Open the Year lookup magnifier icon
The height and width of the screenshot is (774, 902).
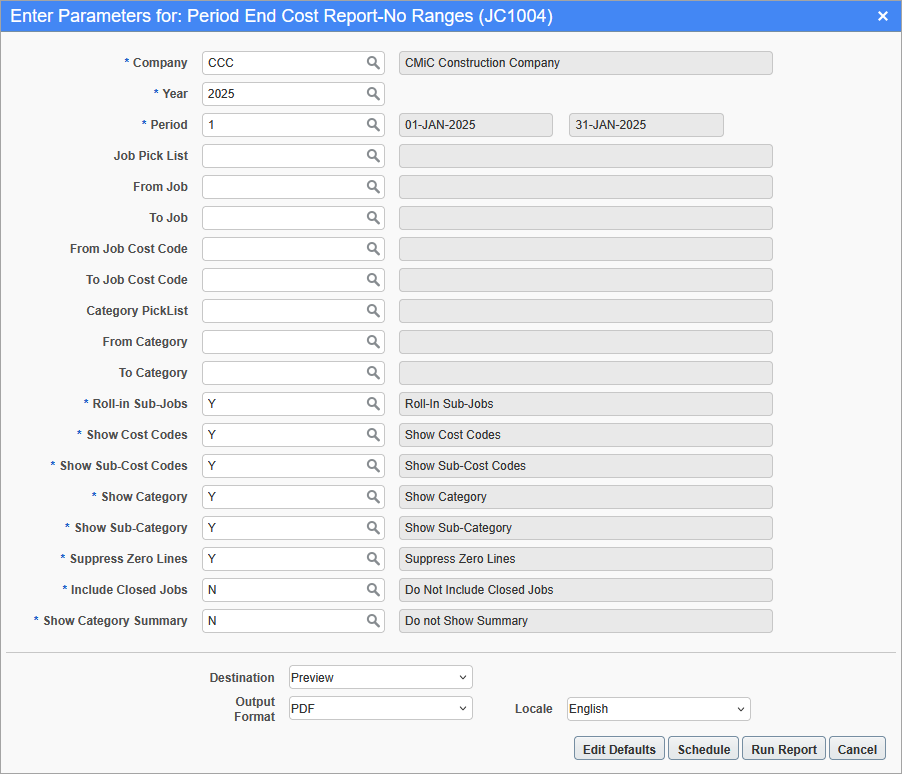tap(373, 94)
